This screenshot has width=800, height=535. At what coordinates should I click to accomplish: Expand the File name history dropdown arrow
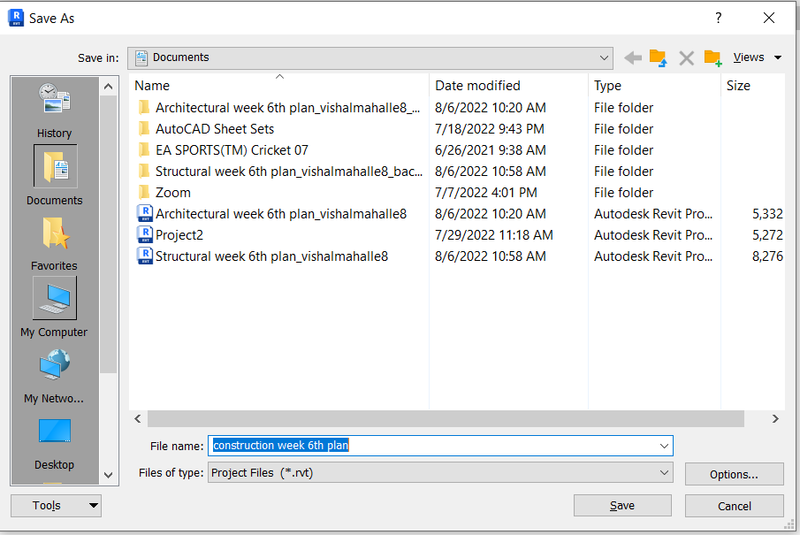tap(664, 446)
